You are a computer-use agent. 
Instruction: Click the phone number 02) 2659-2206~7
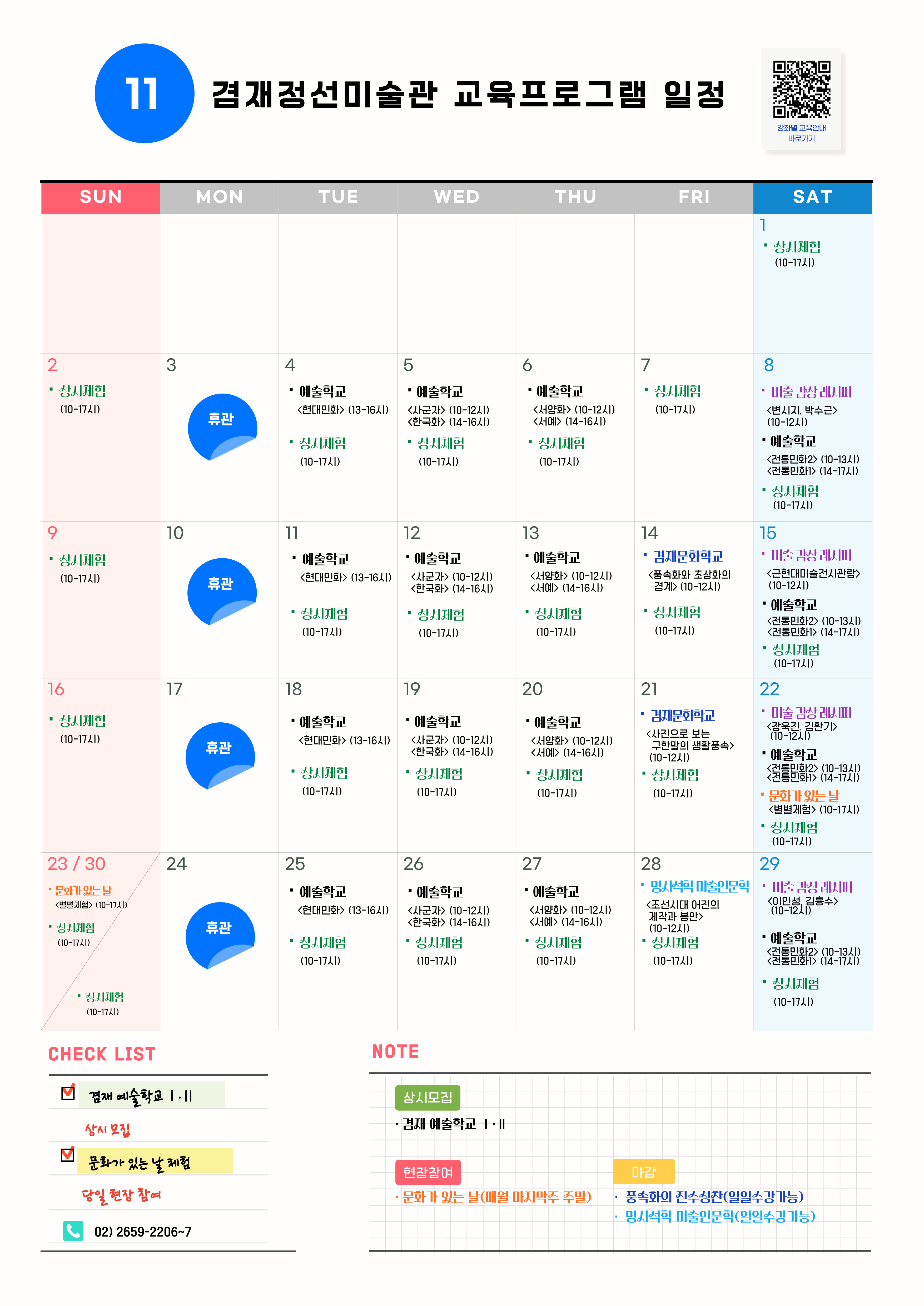143,1231
